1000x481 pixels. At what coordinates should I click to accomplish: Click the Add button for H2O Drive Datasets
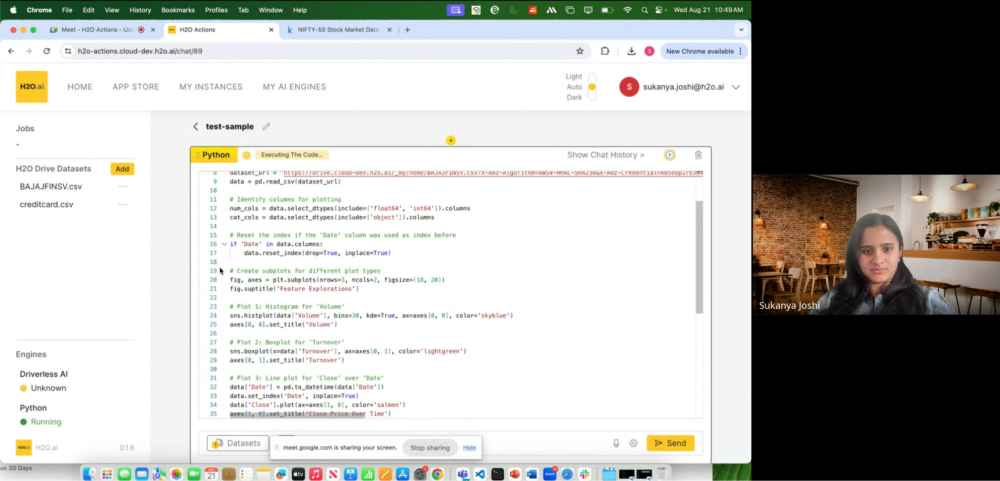click(122, 169)
